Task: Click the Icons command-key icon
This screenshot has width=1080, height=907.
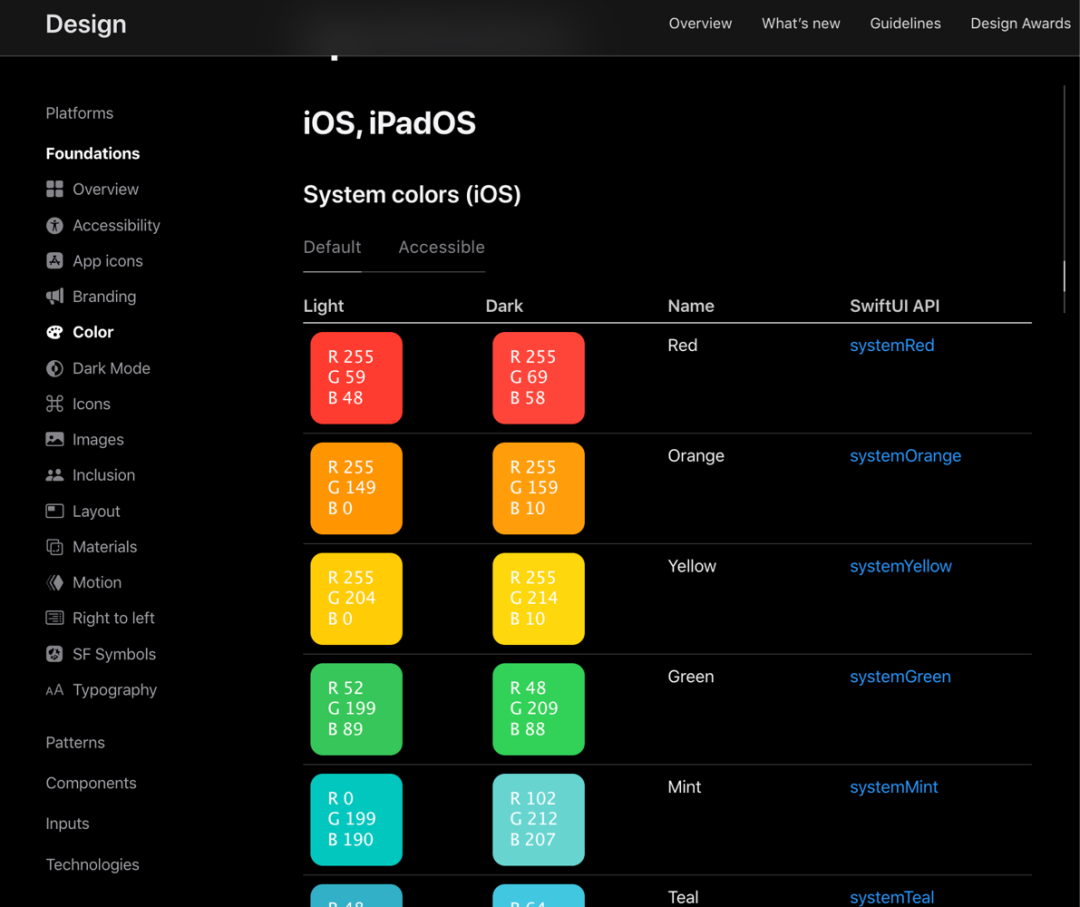Action: point(54,404)
